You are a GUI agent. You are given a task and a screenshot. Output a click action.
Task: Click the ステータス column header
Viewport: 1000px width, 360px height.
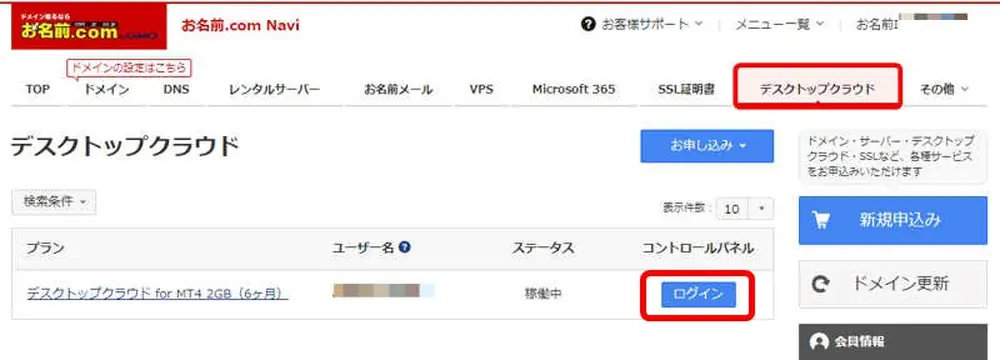pos(543,248)
